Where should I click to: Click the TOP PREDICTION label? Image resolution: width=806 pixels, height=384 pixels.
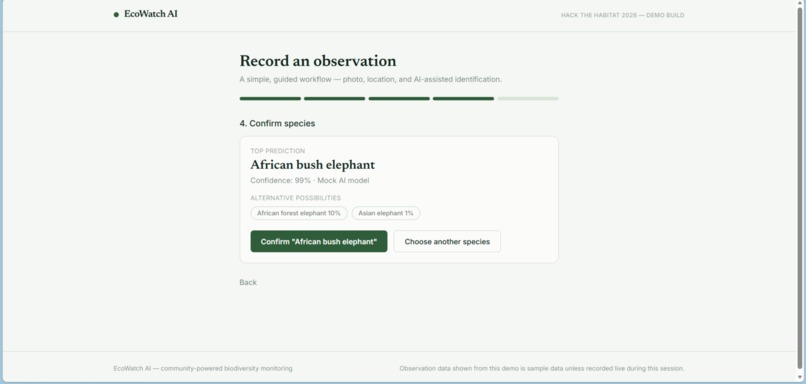click(x=278, y=151)
